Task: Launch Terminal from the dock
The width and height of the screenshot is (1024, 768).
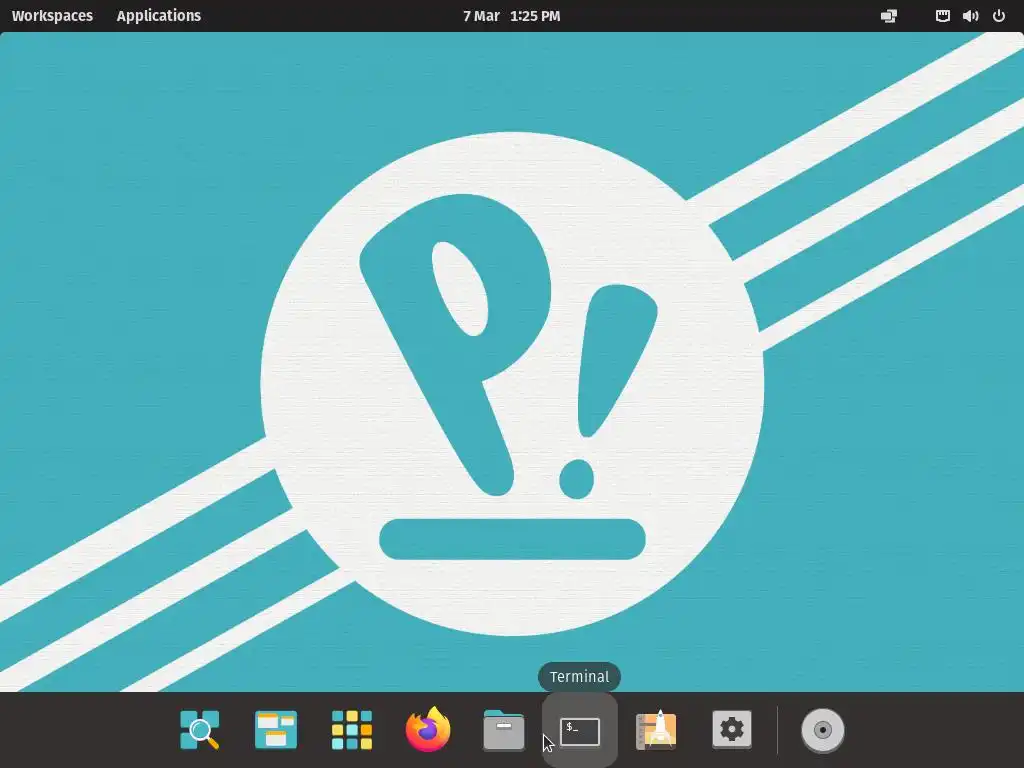Action: [580, 731]
